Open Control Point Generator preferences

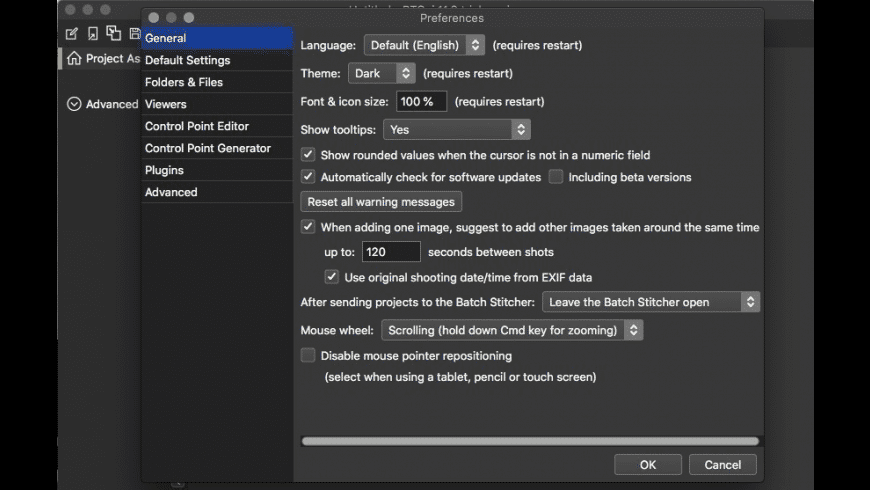click(x=217, y=148)
